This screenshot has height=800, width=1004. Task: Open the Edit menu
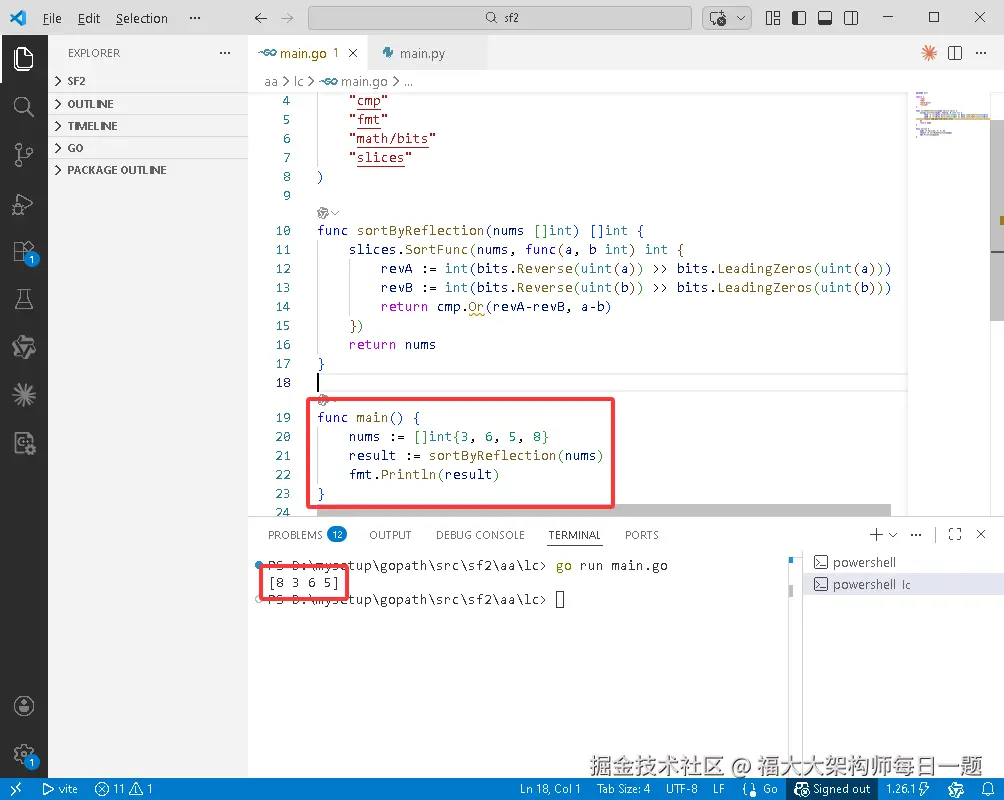pos(88,19)
